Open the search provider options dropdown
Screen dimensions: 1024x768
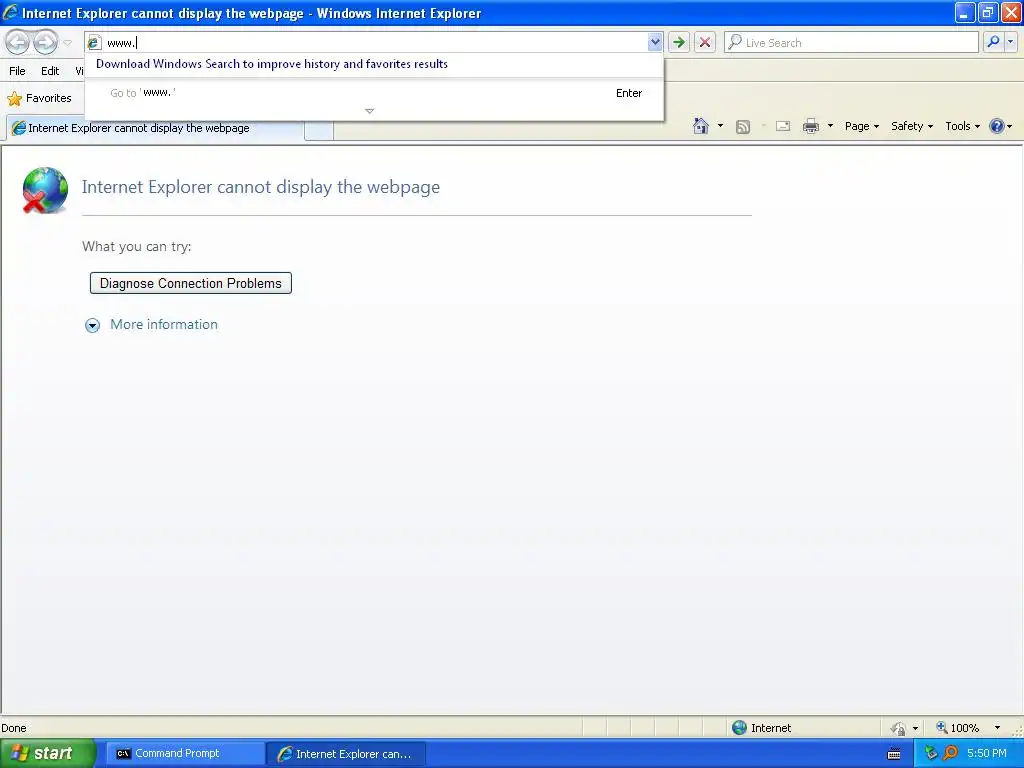(1010, 42)
